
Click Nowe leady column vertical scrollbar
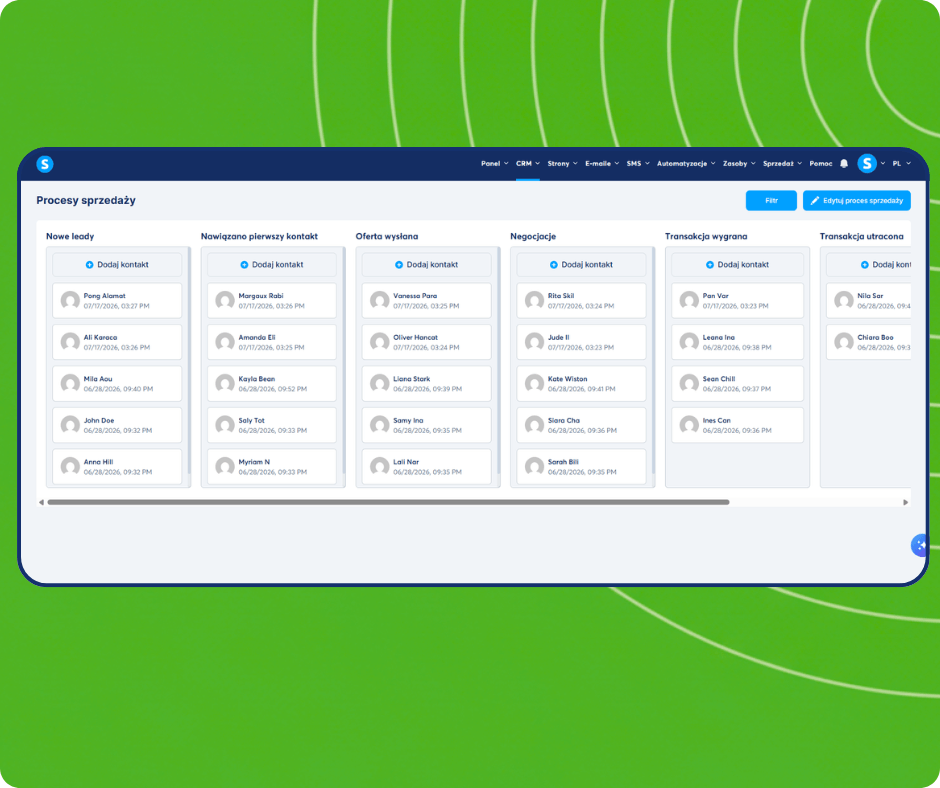189,360
